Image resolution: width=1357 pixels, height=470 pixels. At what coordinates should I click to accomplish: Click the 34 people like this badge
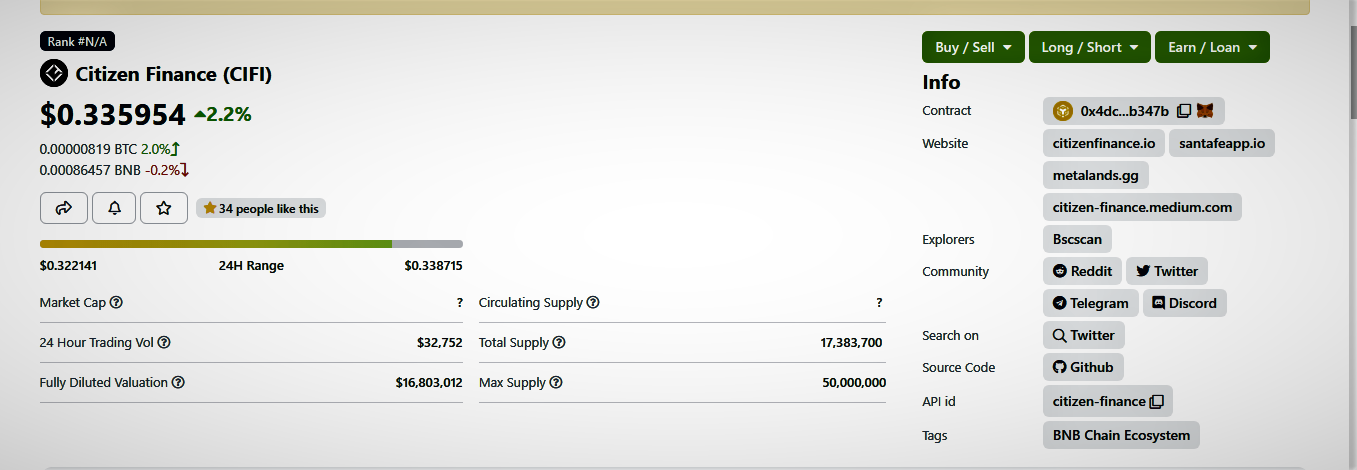(261, 208)
